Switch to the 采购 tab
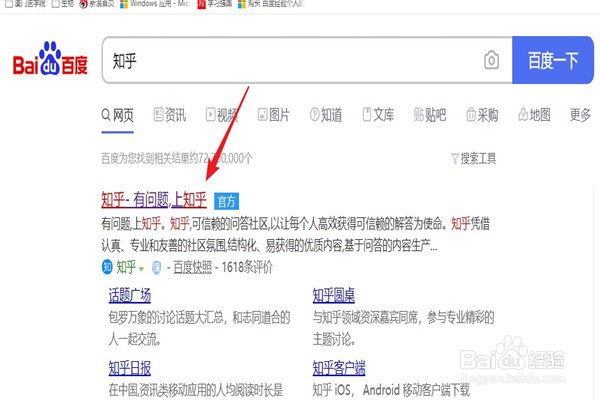Screen dimensions: 600x400 [x=482, y=114]
